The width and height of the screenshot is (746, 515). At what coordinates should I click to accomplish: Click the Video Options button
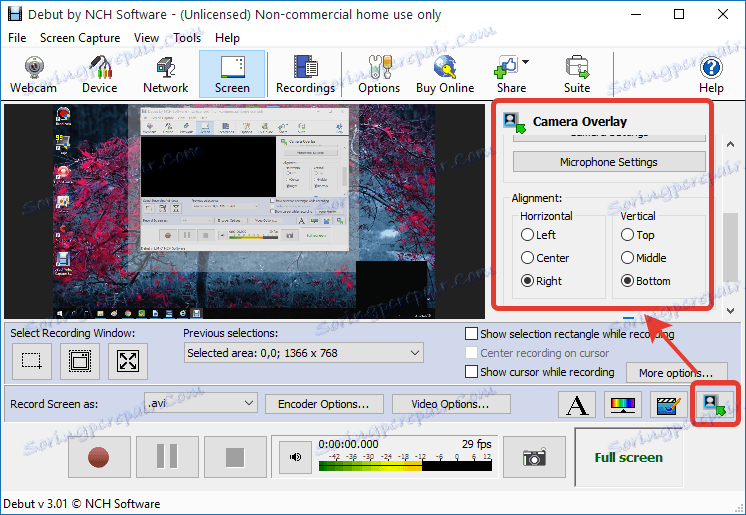(x=451, y=404)
